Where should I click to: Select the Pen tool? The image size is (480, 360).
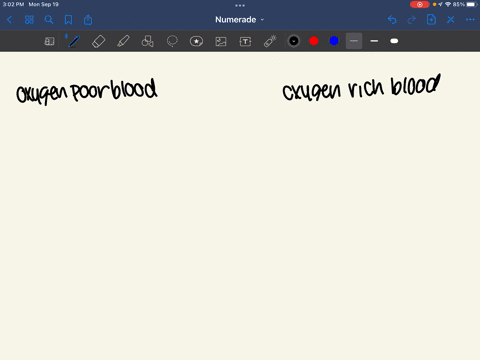[x=74, y=41]
